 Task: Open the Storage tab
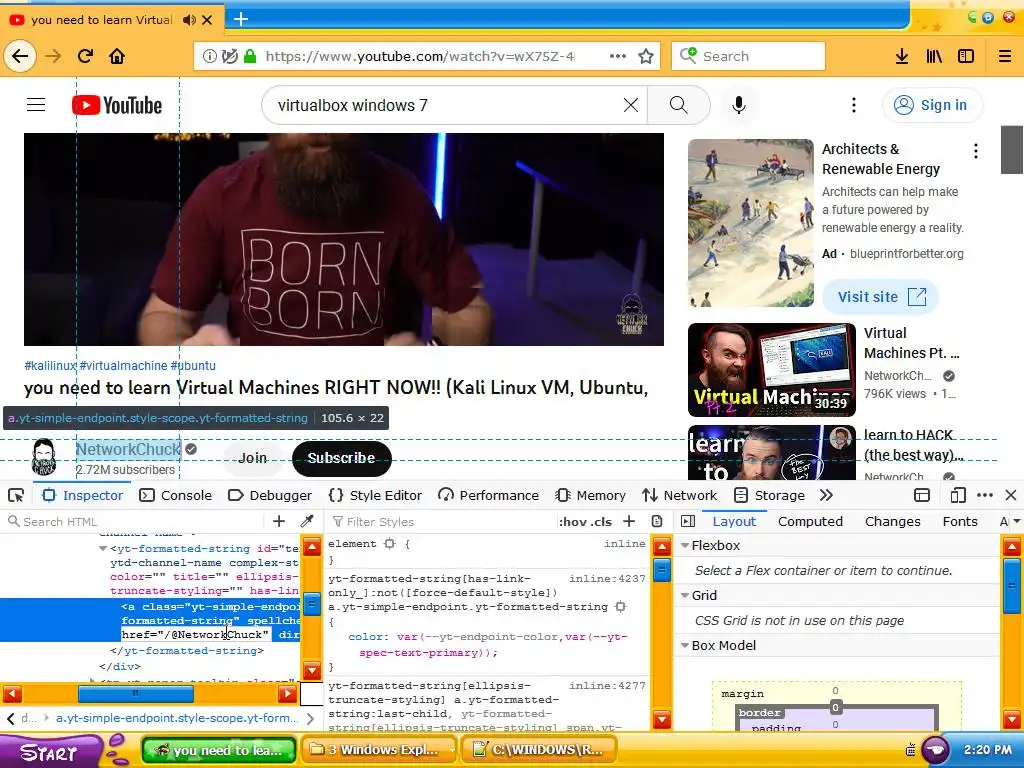[769, 495]
